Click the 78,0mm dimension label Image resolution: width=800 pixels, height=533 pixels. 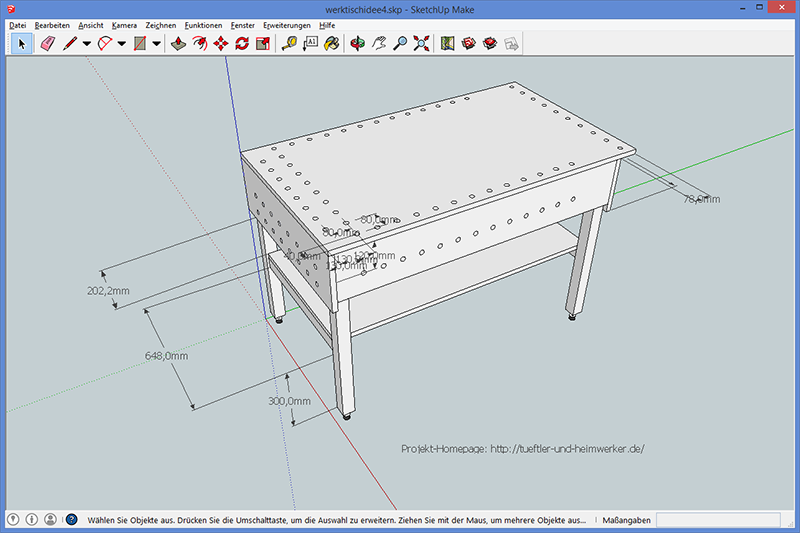(x=702, y=199)
